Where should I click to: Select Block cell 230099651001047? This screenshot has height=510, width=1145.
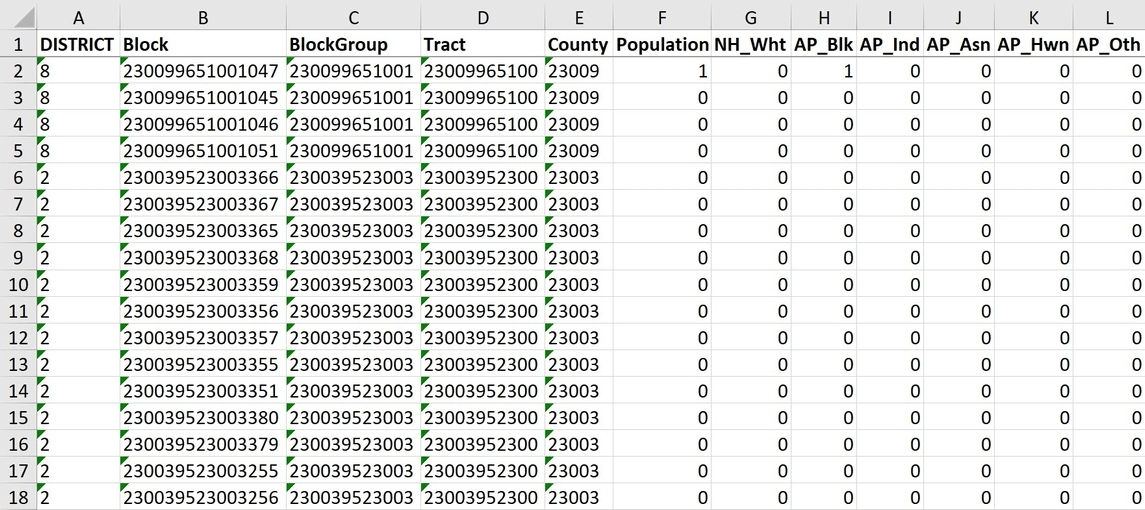pyautogui.click(x=202, y=71)
